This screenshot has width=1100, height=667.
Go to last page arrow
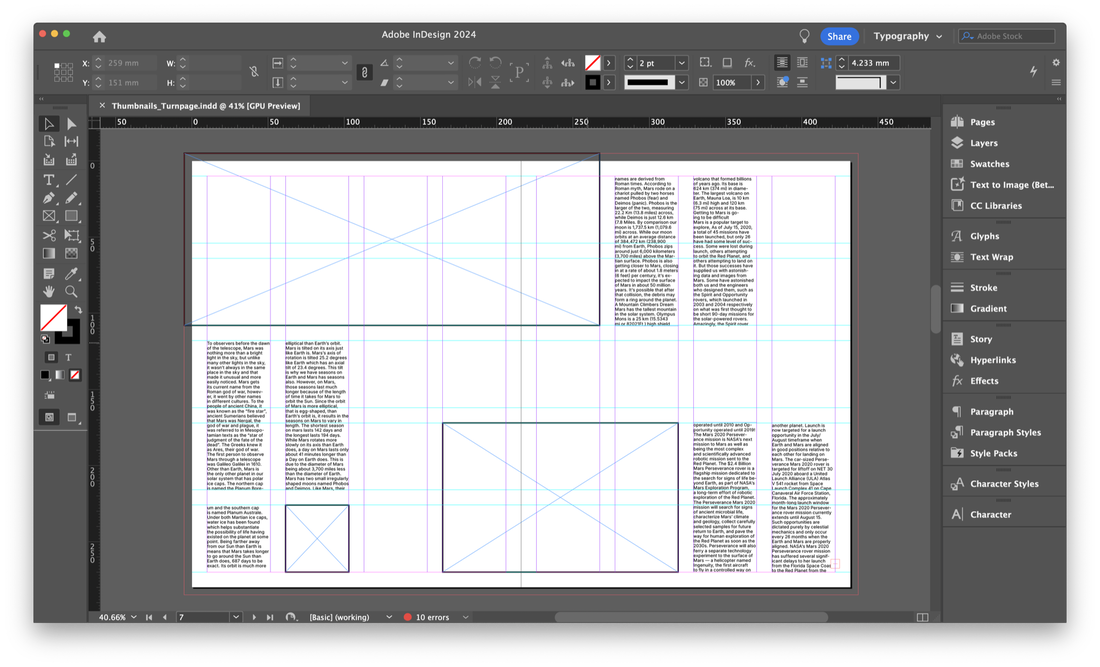click(x=270, y=617)
